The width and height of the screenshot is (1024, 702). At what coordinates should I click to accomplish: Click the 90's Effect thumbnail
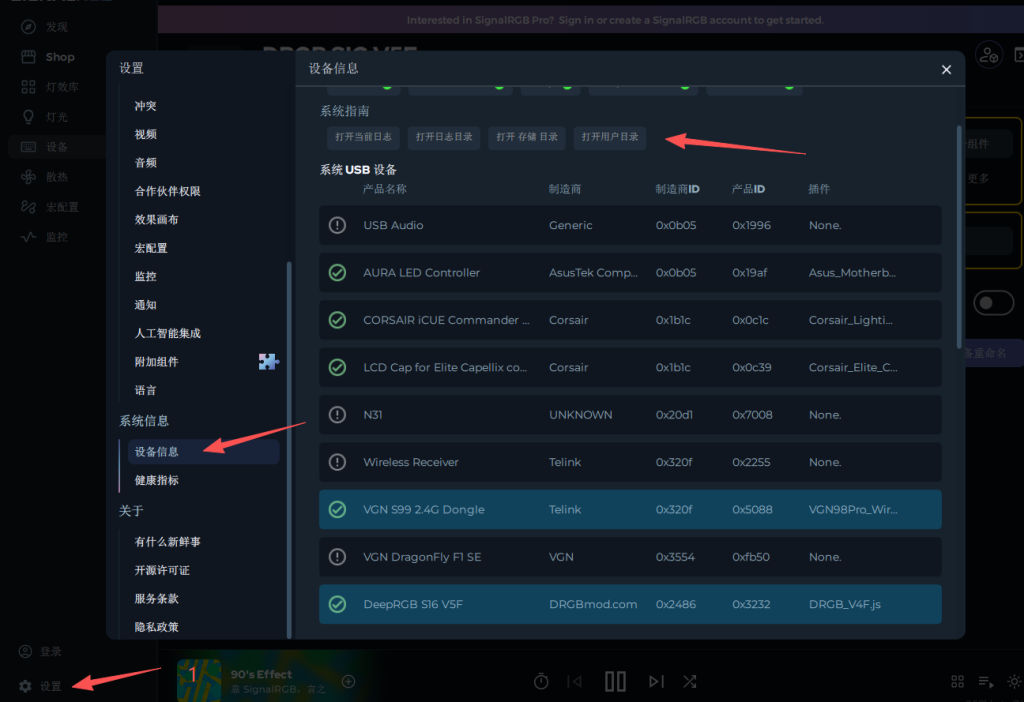[x=198, y=680]
